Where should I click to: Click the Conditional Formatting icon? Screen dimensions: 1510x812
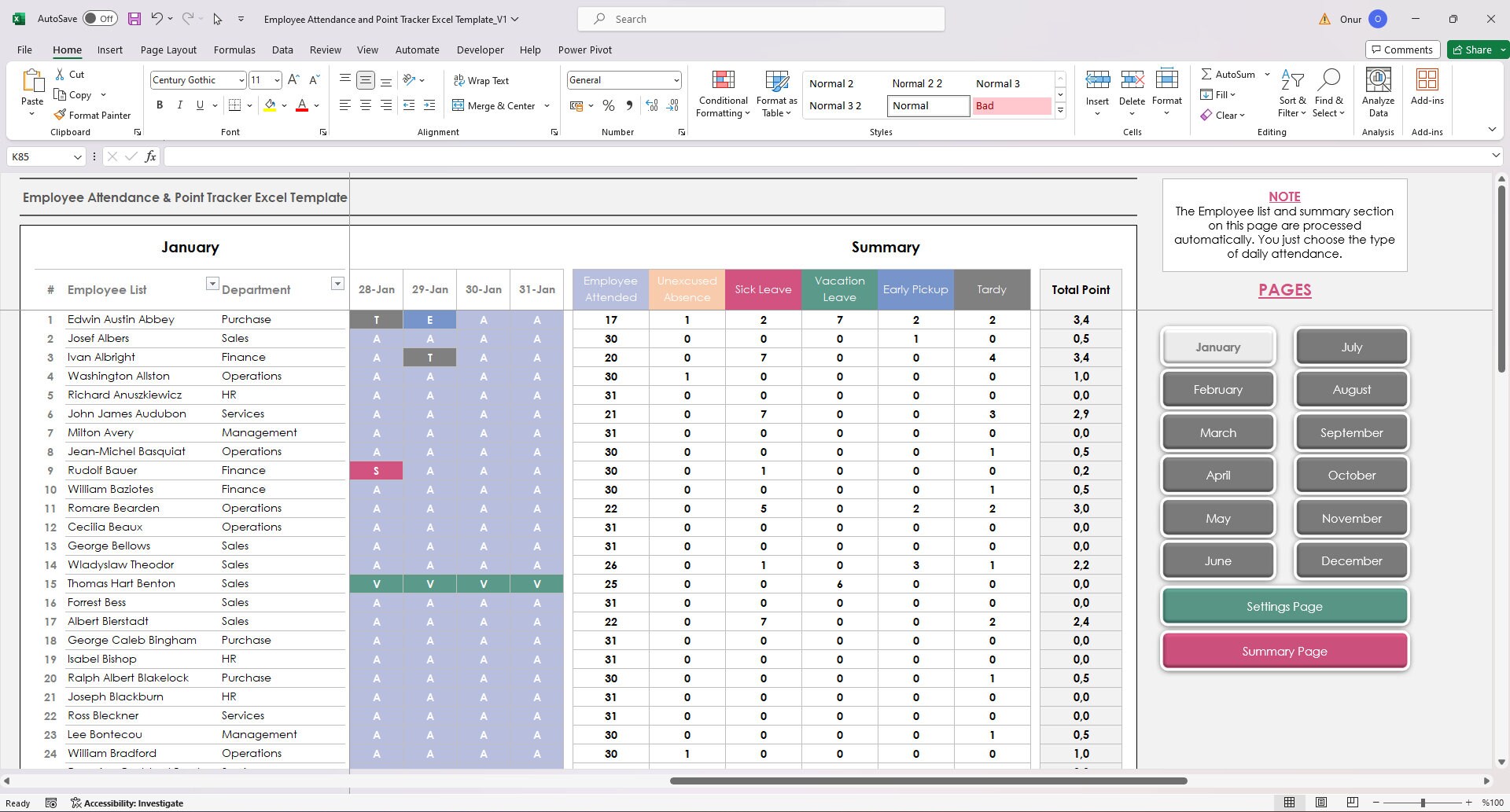pyautogui.click(x=723, y=80)
